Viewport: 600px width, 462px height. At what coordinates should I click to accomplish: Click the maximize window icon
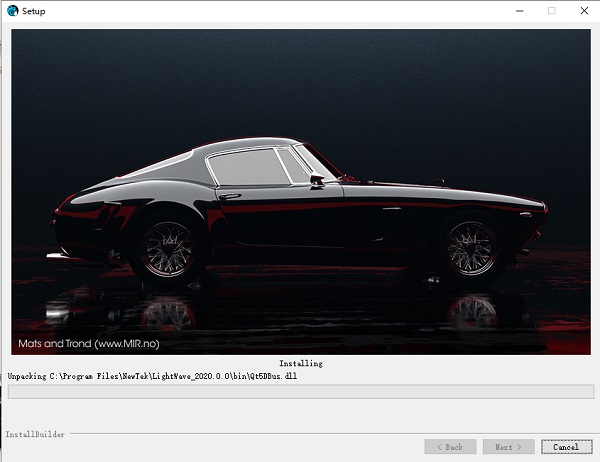[x=551, y=11]
